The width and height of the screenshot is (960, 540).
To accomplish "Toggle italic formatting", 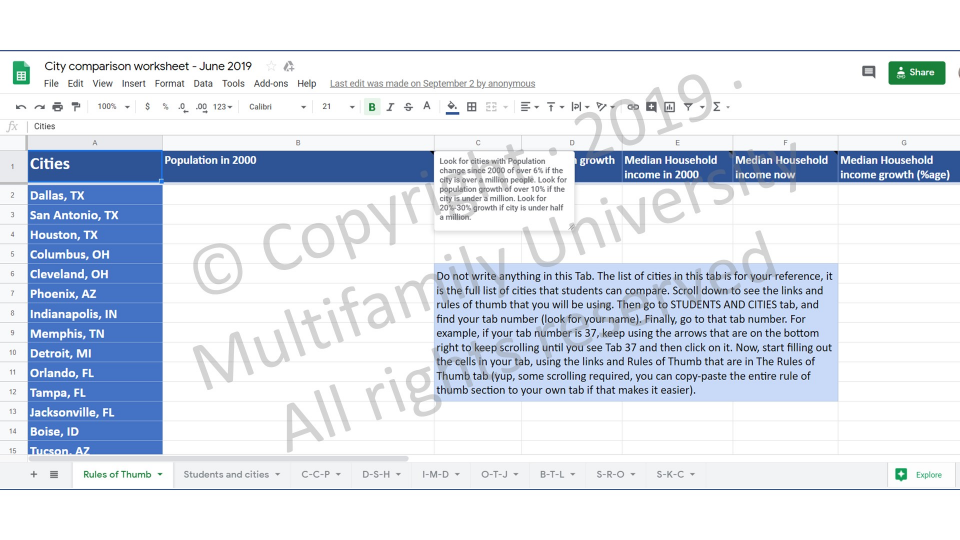I will click(390, 107).
